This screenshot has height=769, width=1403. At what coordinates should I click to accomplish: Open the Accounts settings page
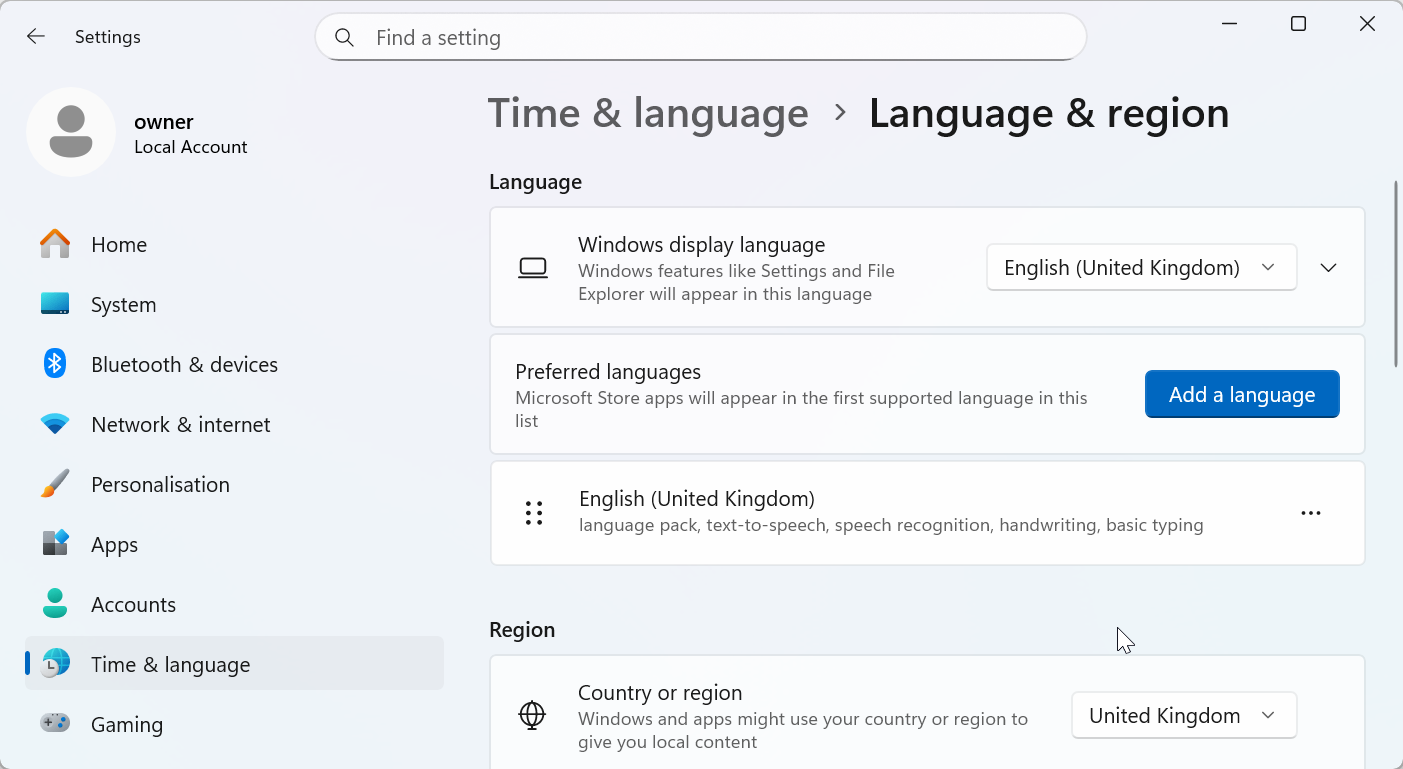[133, 604]
